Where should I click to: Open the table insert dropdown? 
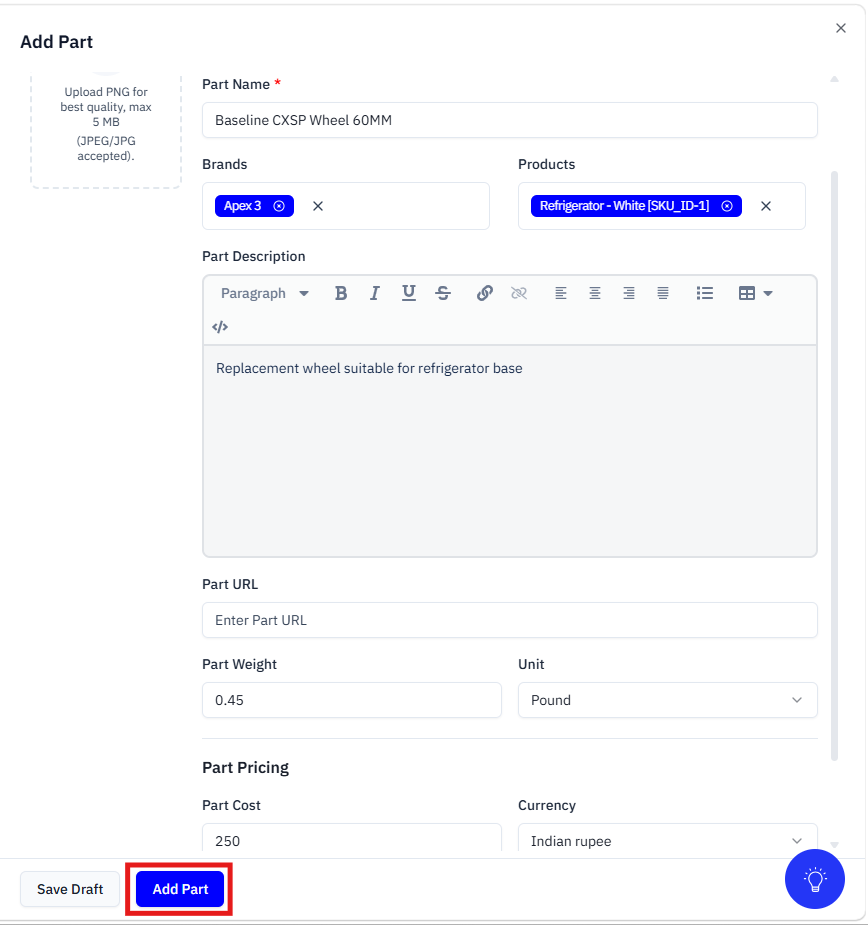click(x=755, y=293)
